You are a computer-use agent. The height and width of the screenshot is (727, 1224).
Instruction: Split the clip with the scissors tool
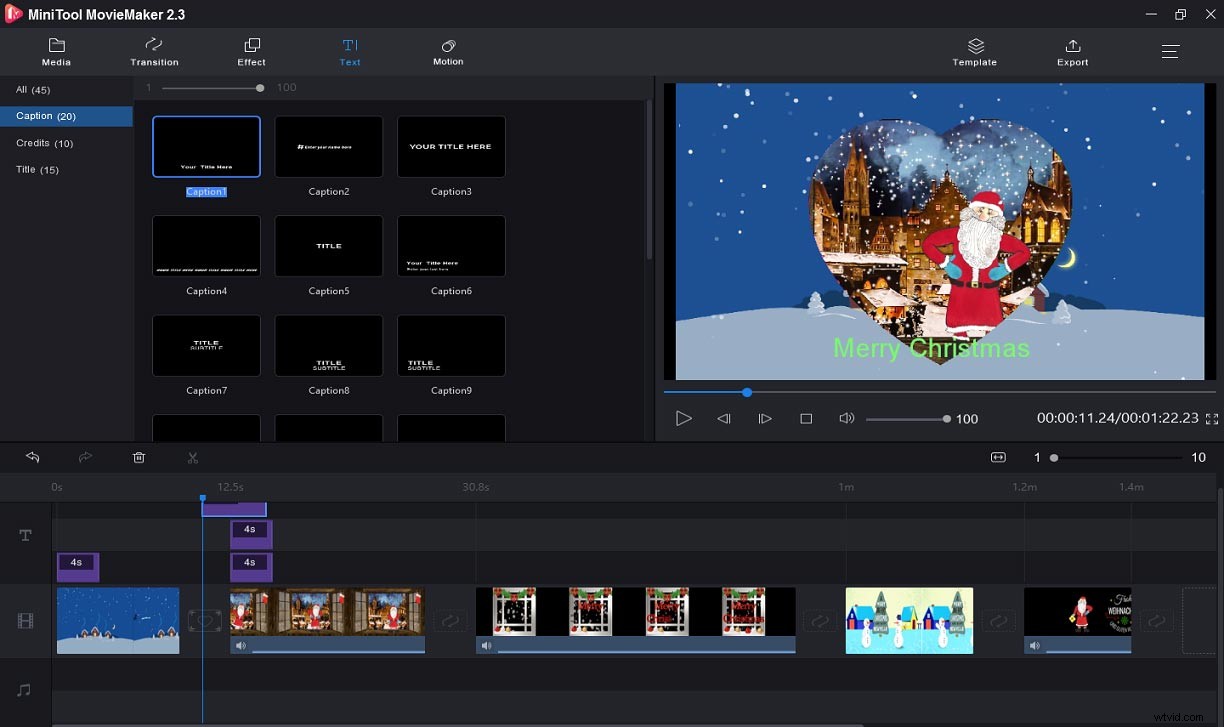192,457
